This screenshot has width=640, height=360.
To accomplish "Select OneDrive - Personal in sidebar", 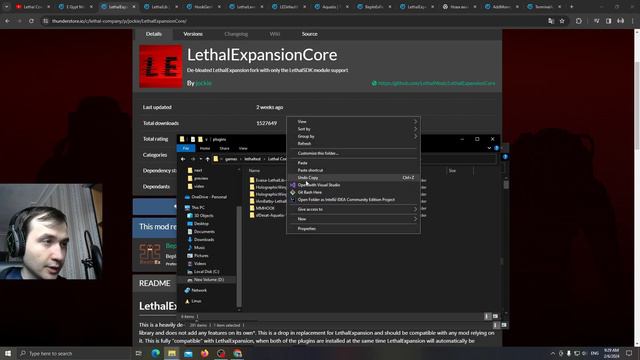I will [x=209, y=197].
